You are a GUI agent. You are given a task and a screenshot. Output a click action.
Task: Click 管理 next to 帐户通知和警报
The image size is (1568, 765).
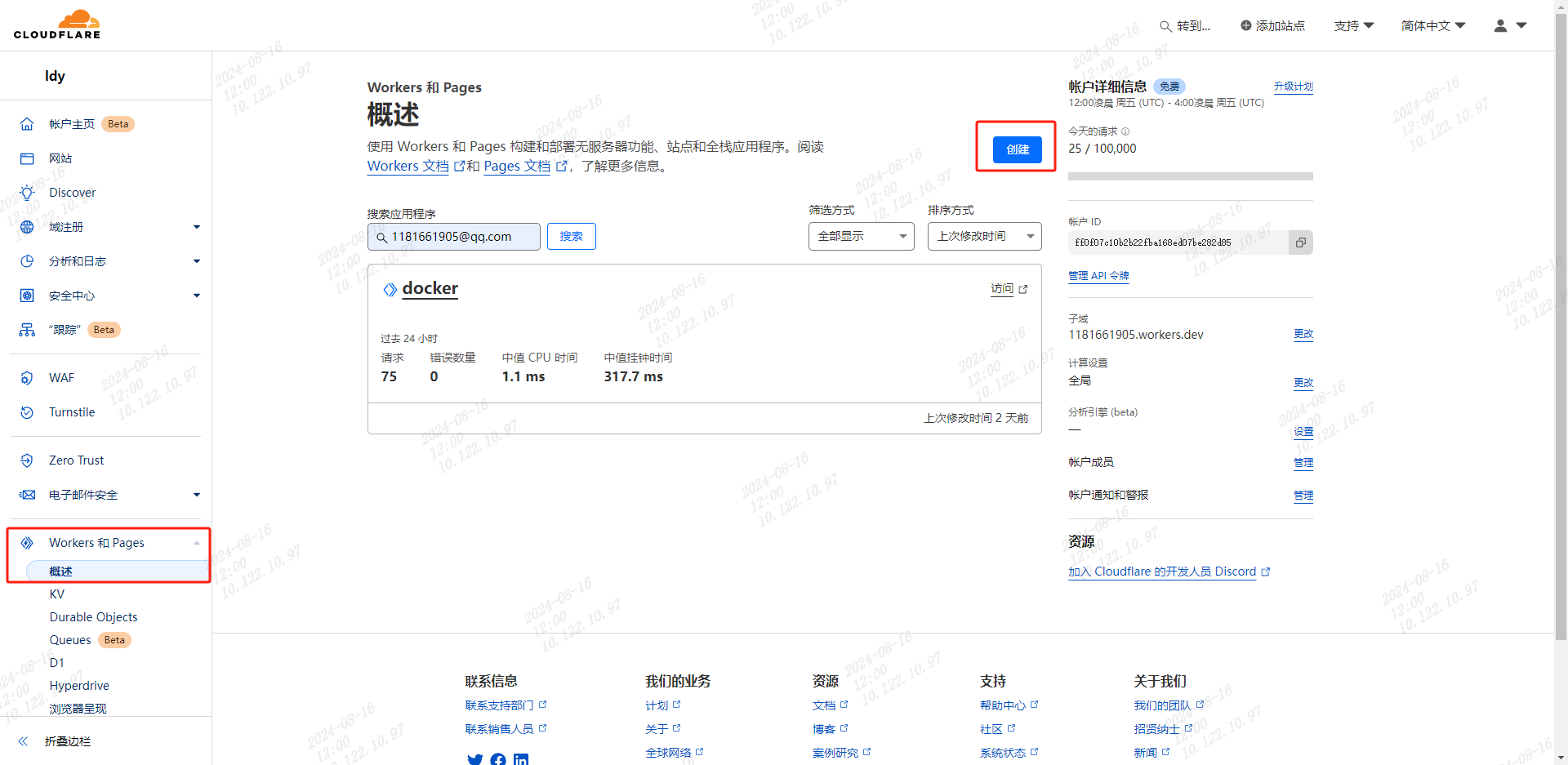point(1303,496)
